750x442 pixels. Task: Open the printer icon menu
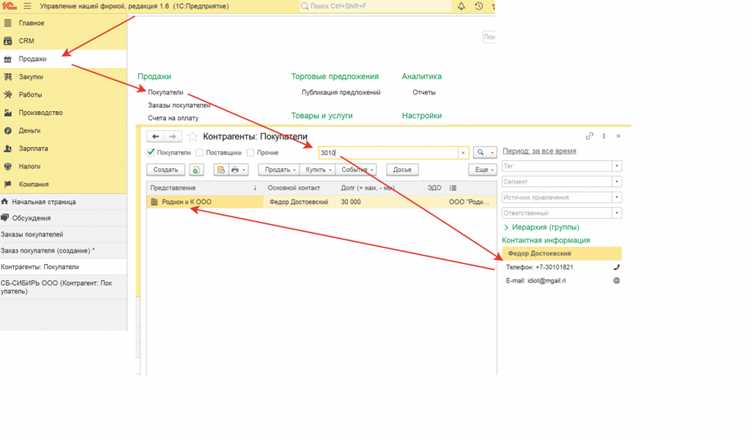pos(238,170)
